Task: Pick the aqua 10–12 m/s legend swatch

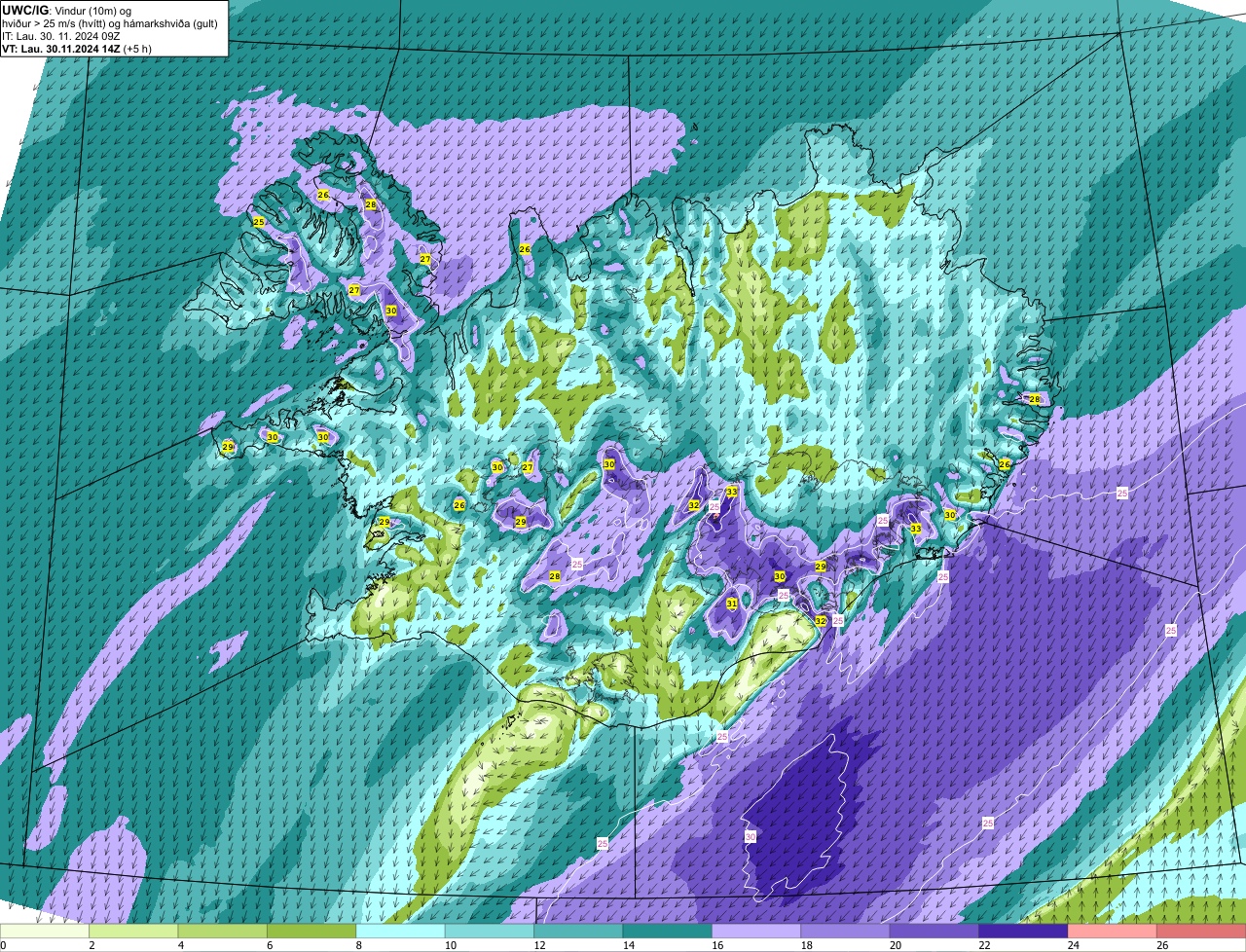Action: click(x=491, y=932)
